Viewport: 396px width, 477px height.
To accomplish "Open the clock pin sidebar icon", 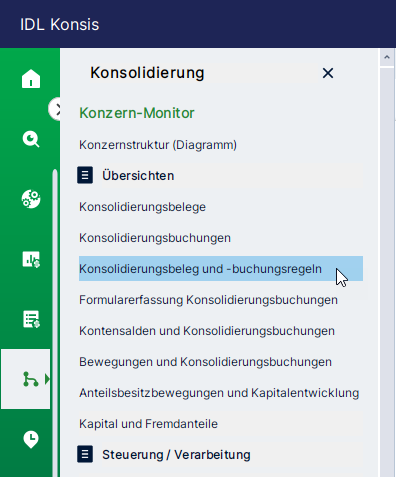I will pos(31,439).
